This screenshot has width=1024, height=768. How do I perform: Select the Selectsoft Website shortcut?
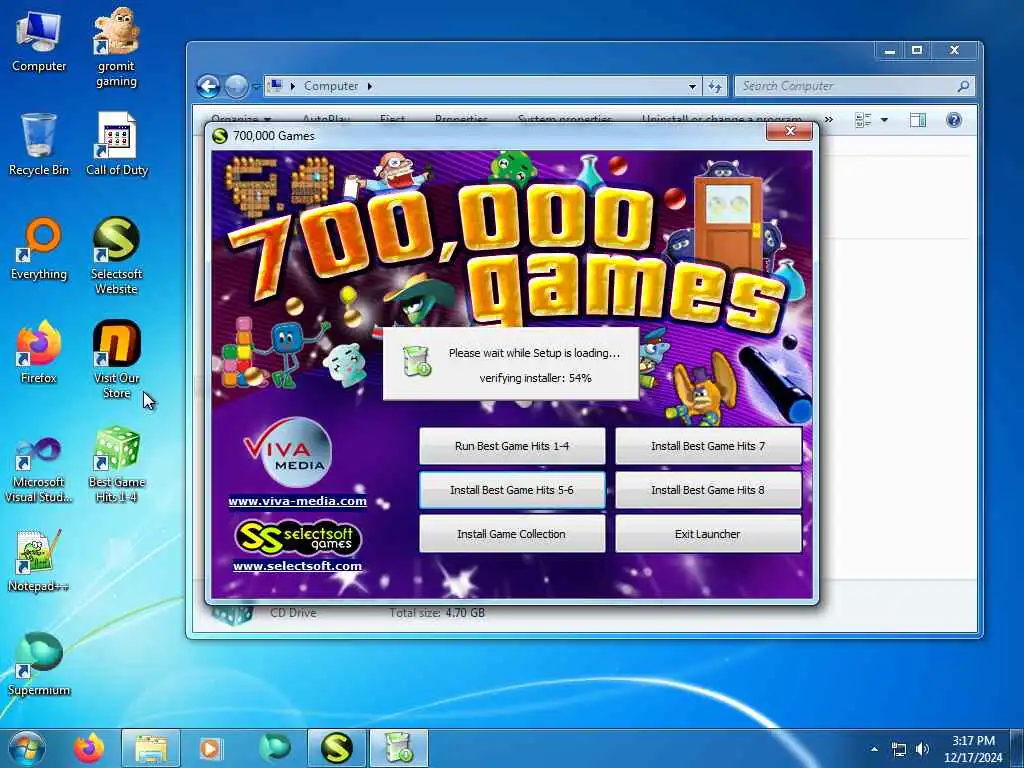coord(116,256)
